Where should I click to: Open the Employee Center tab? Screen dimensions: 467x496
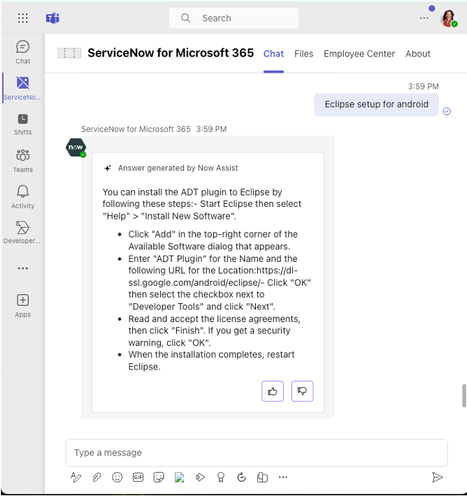point(359,54)
